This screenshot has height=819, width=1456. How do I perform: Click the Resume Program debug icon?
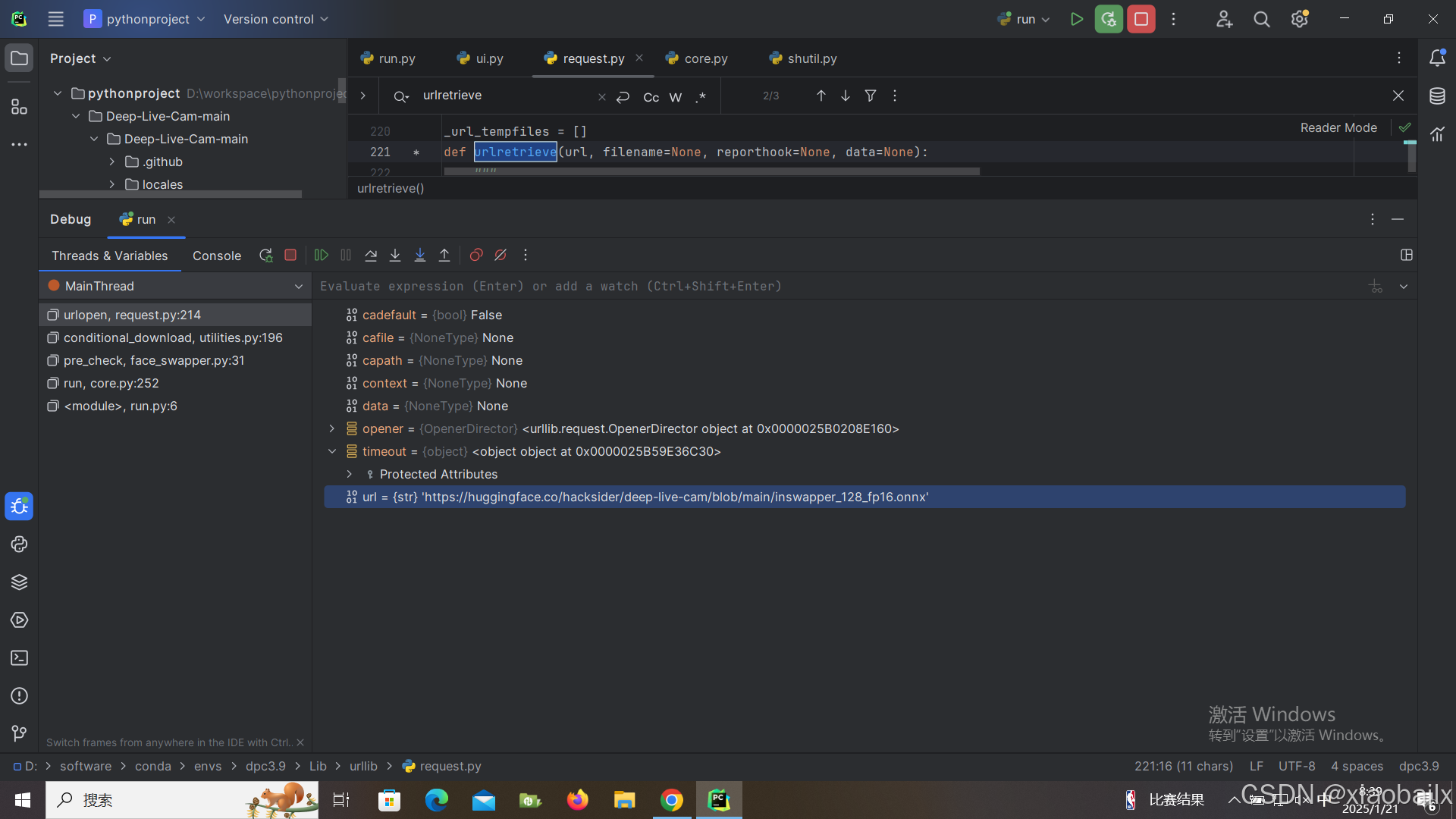[x=322, y=256]
